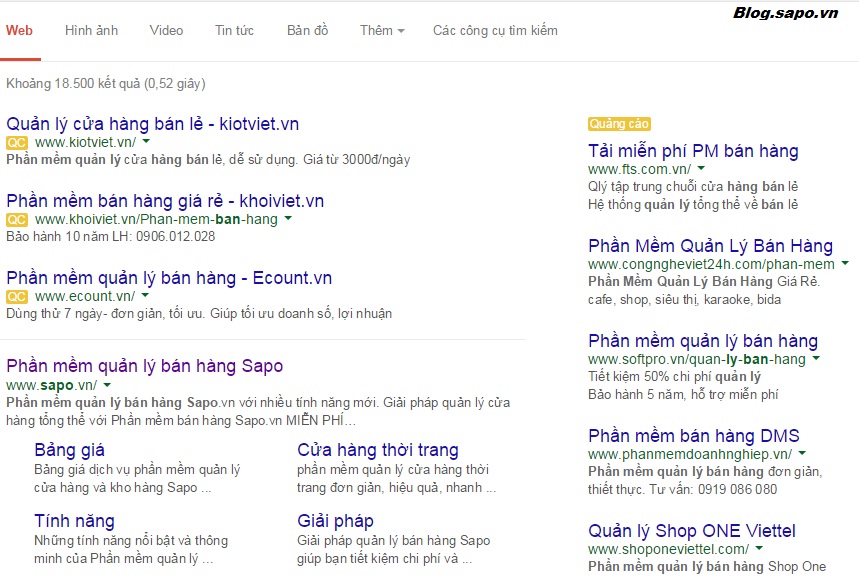Open Phần mềm bán hàng giá rẻ khoiviet.vn
Image resolution: width=859 pixels, height=576 pixels.
165,201
